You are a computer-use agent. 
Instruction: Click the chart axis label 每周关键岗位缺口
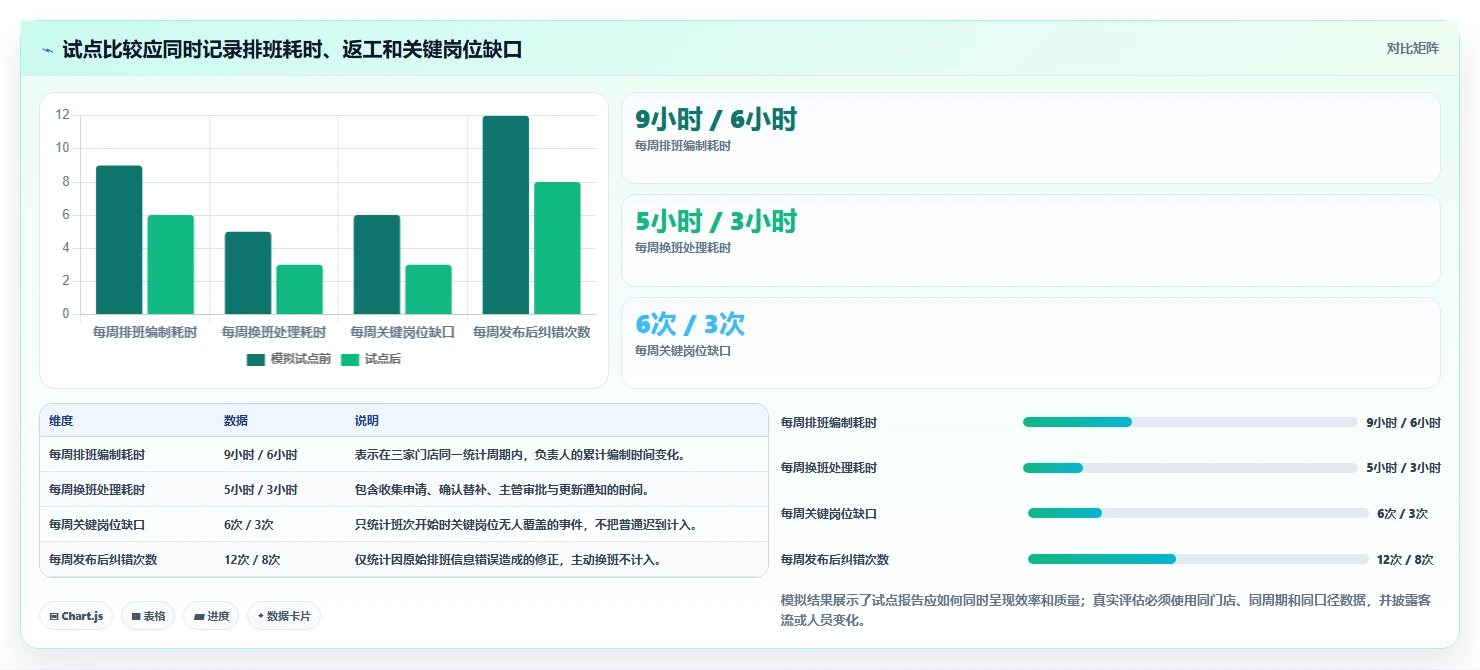(x=402, y=332)
